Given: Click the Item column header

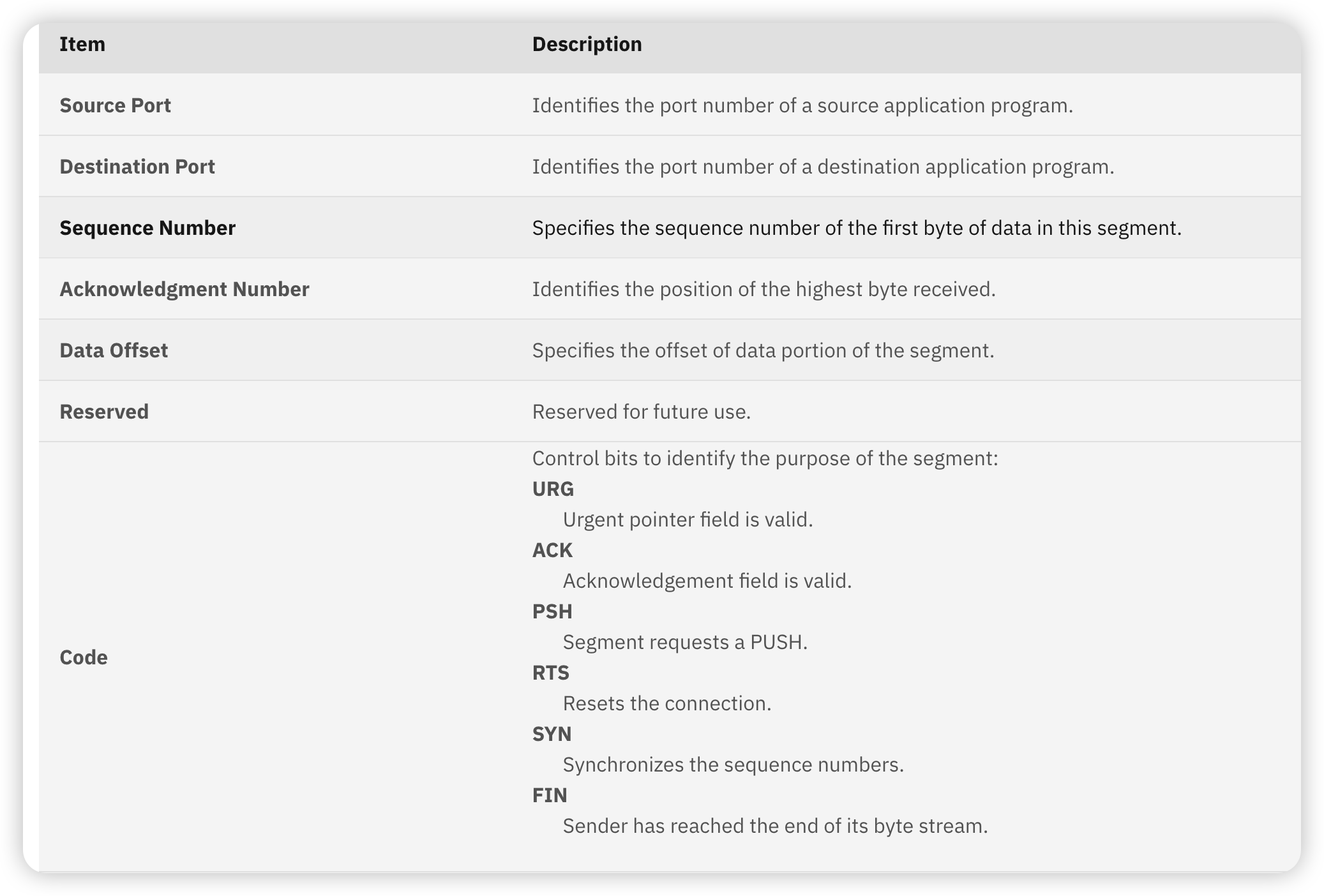Looking at the screenshot, I should click(82, 44).
